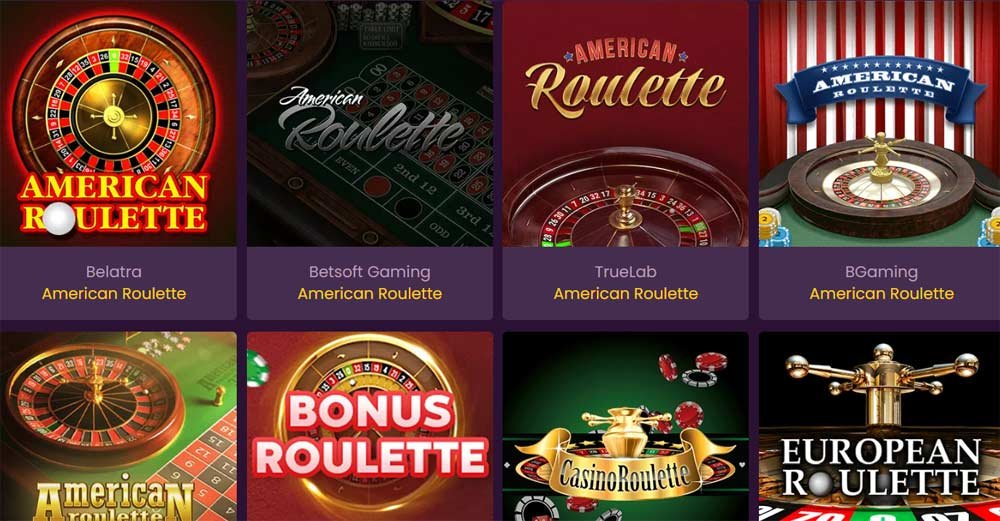The width and height of the screenshot is (1000, 521).
Task: Click American Roulette link under Betsoft Gaming
Action: coord(370,294)
